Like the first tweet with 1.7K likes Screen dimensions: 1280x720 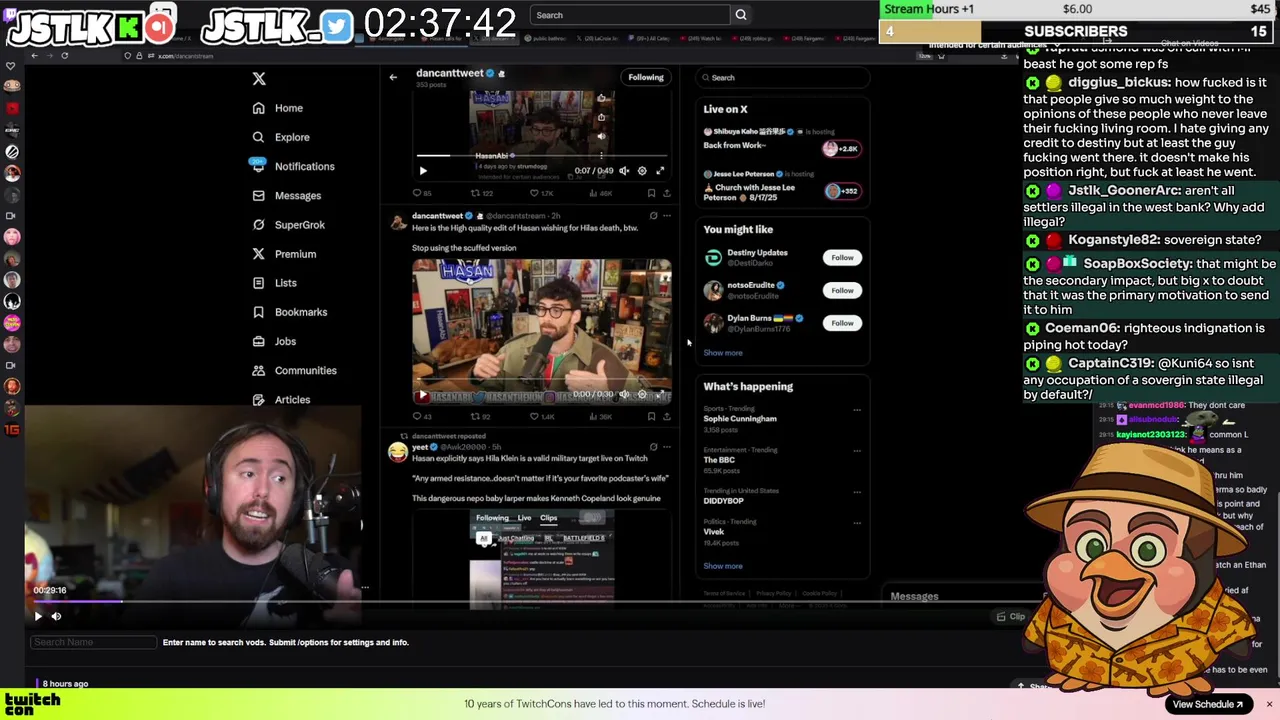(x=541, y=193)
